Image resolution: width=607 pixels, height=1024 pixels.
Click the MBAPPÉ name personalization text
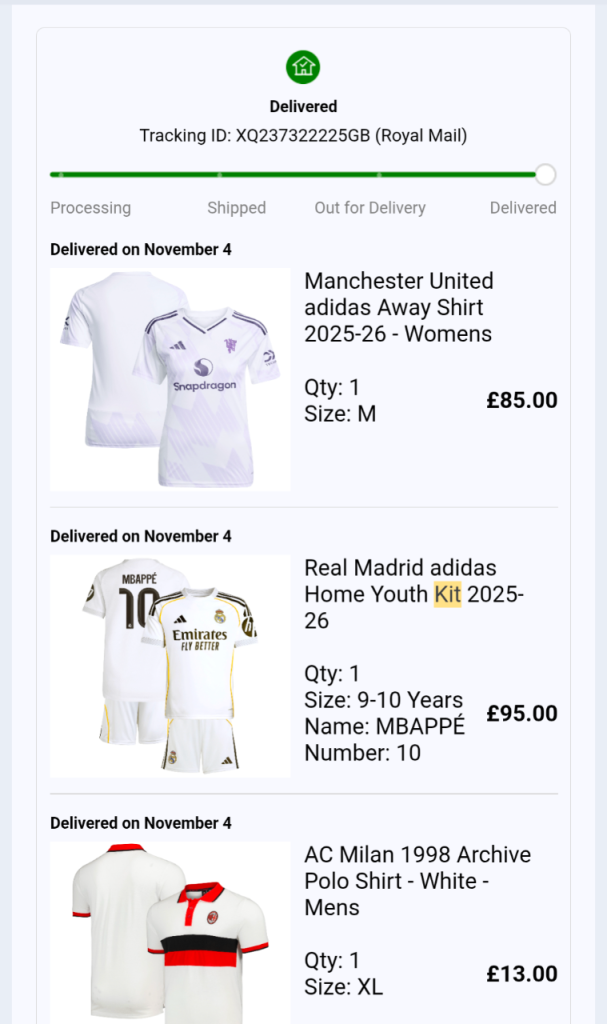point(384,727)
